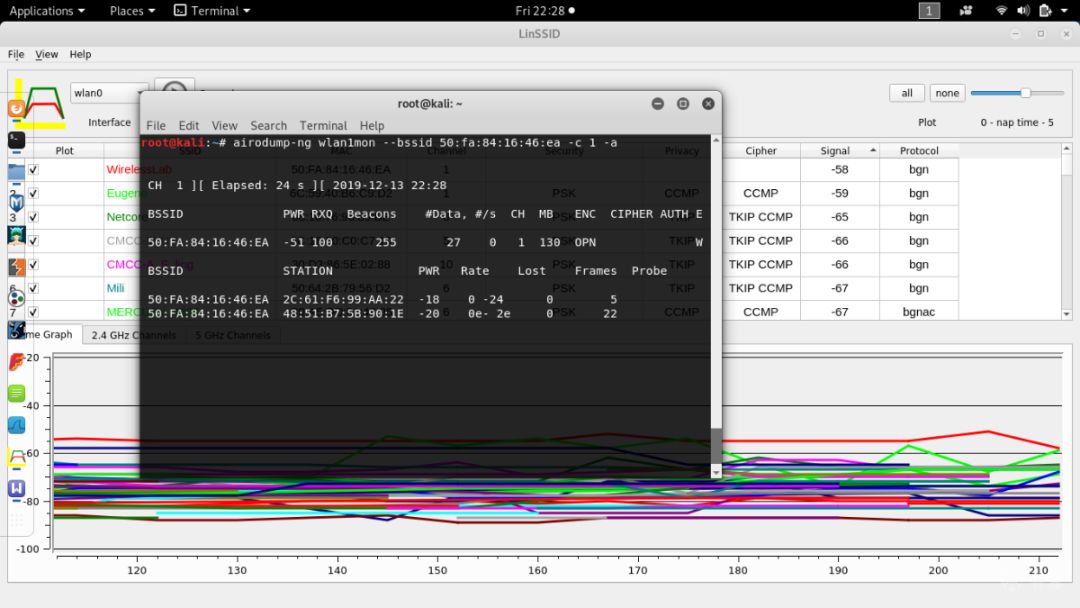Image resolution: width=1080 pixels, height=608 pixels.
Task: Click the green notes icon in the dock
Action: pyautogui.click(x=16, y=393)
